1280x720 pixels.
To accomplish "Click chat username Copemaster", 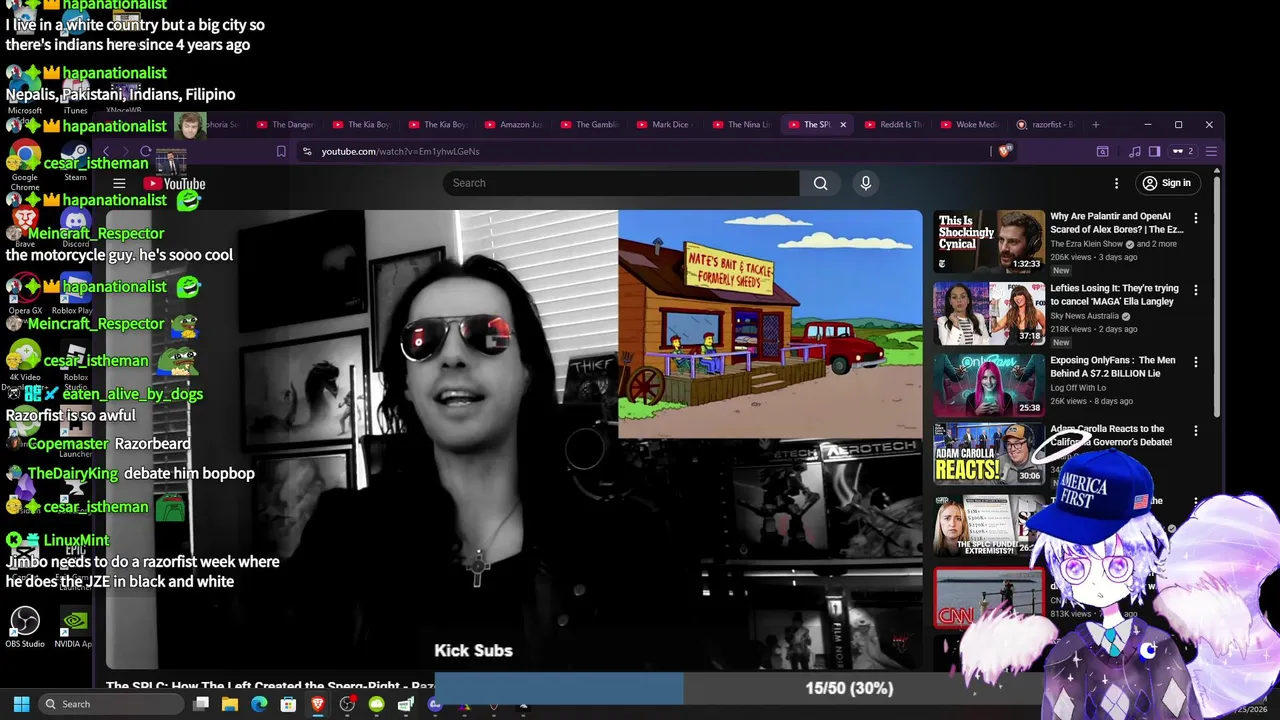I will [68, 443].
